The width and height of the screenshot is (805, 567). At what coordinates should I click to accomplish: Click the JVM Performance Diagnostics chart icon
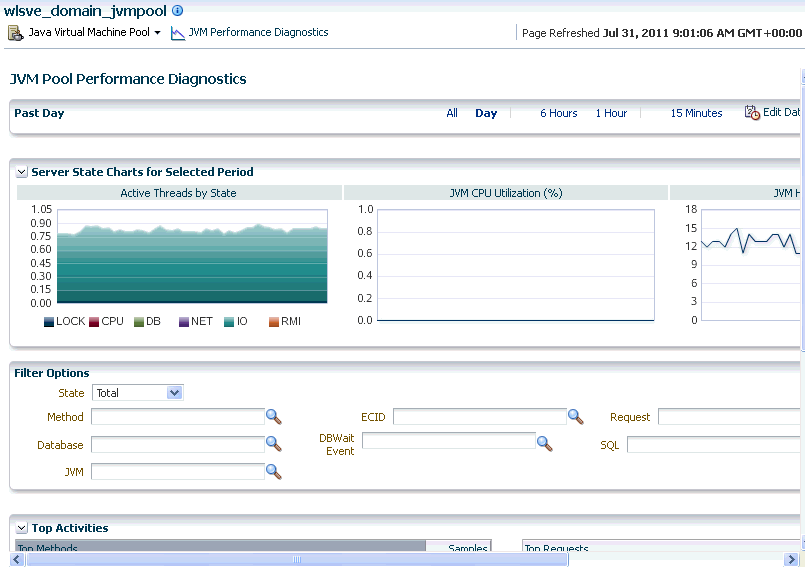click(x=178, y=33)
